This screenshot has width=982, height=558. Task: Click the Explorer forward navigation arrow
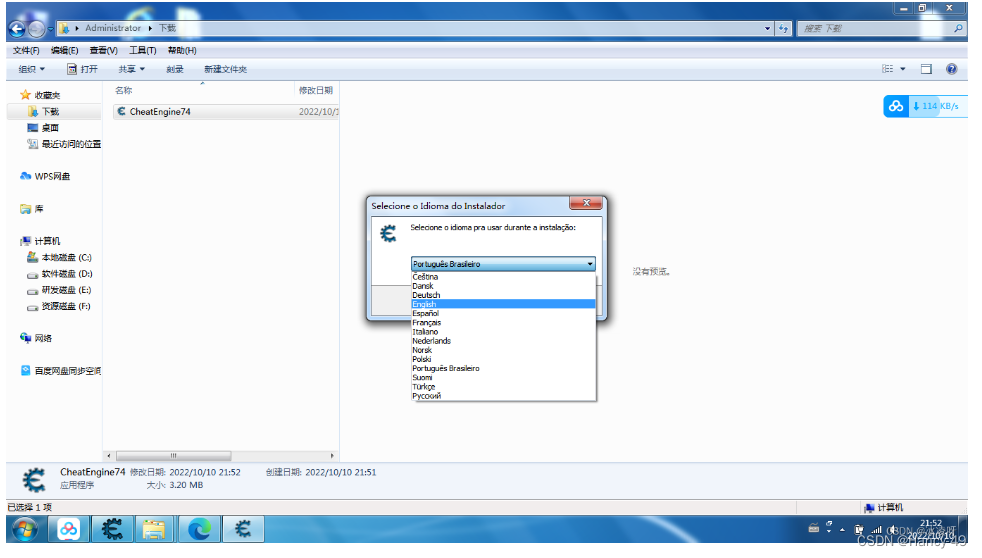(x=37, y=29)
